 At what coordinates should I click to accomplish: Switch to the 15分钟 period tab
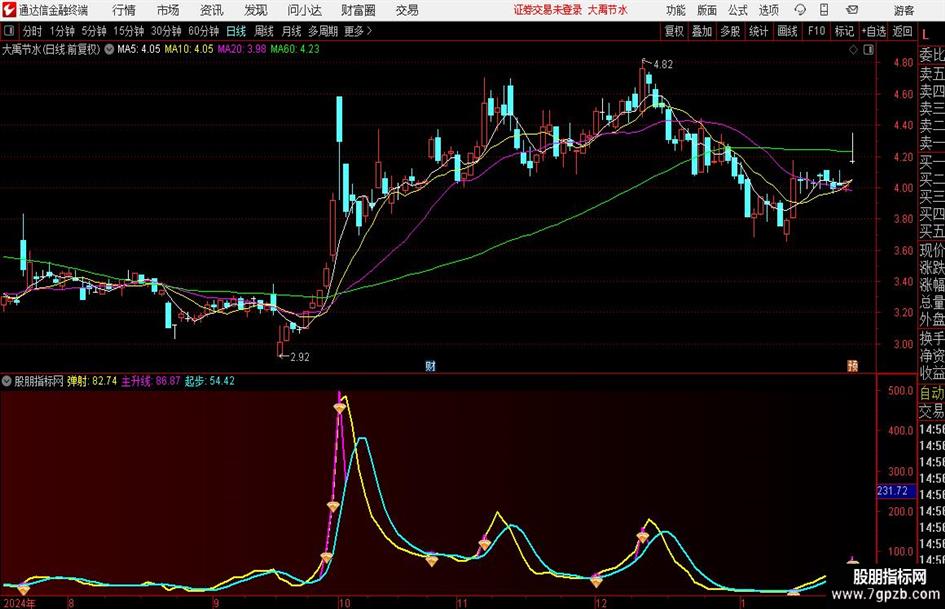point(128,31)
